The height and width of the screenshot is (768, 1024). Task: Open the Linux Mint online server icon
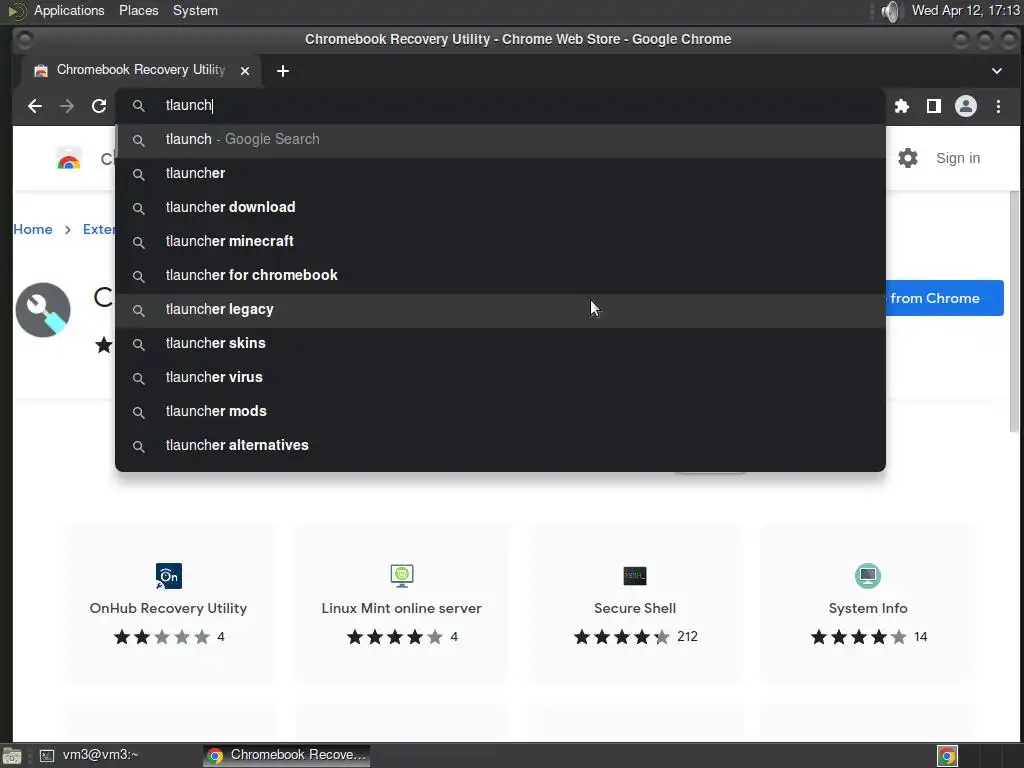point(402,576)
